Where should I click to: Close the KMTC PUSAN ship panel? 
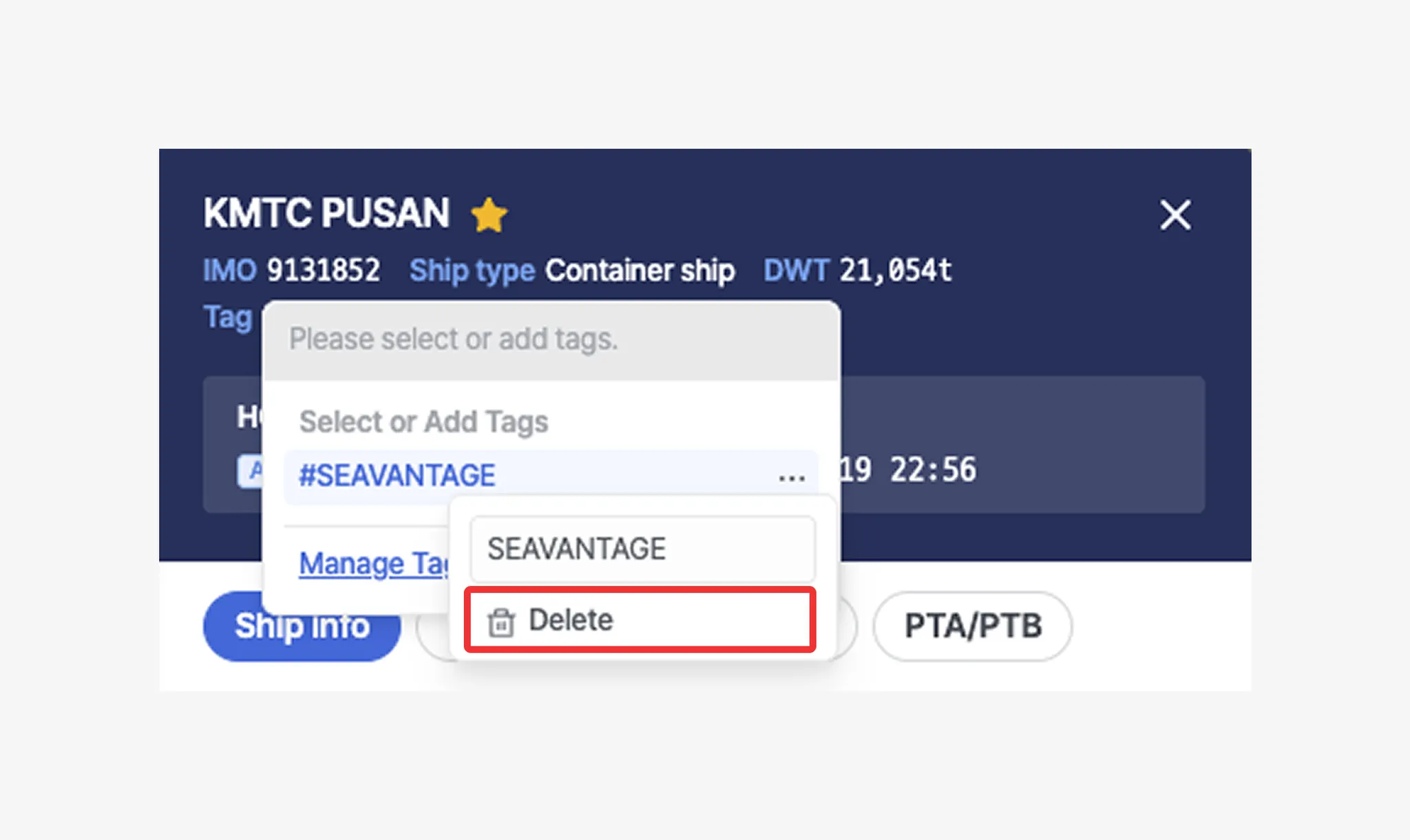[x=1175, y=215]
